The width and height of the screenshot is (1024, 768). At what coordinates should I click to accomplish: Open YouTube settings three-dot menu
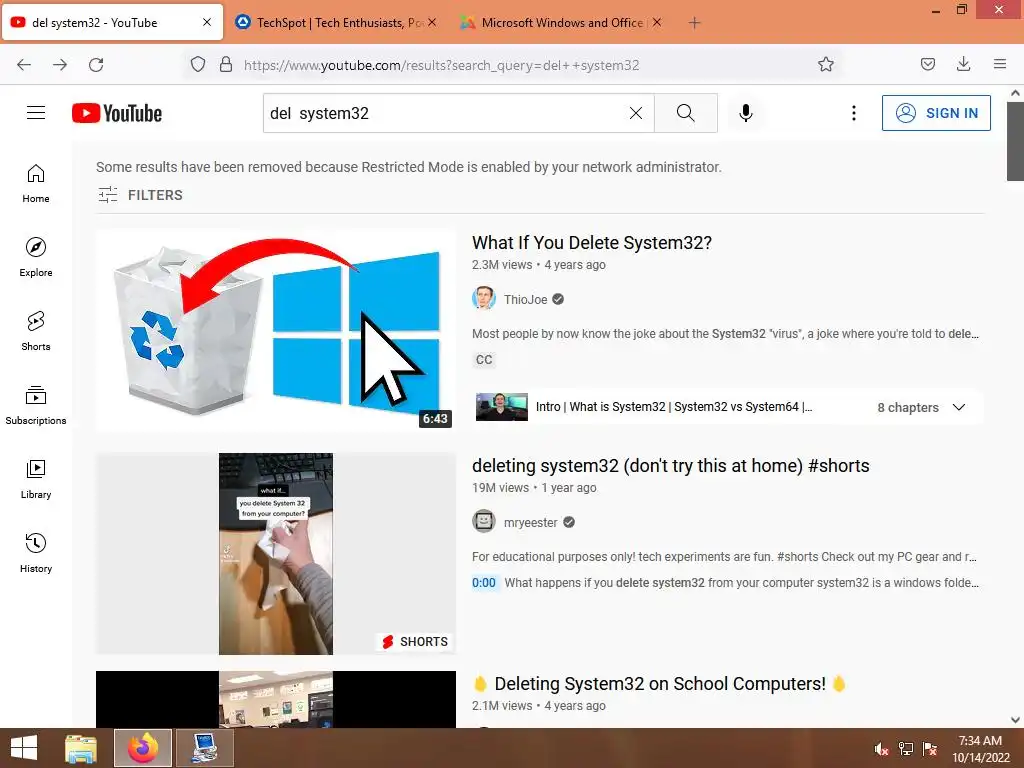[x=854, y=113]
